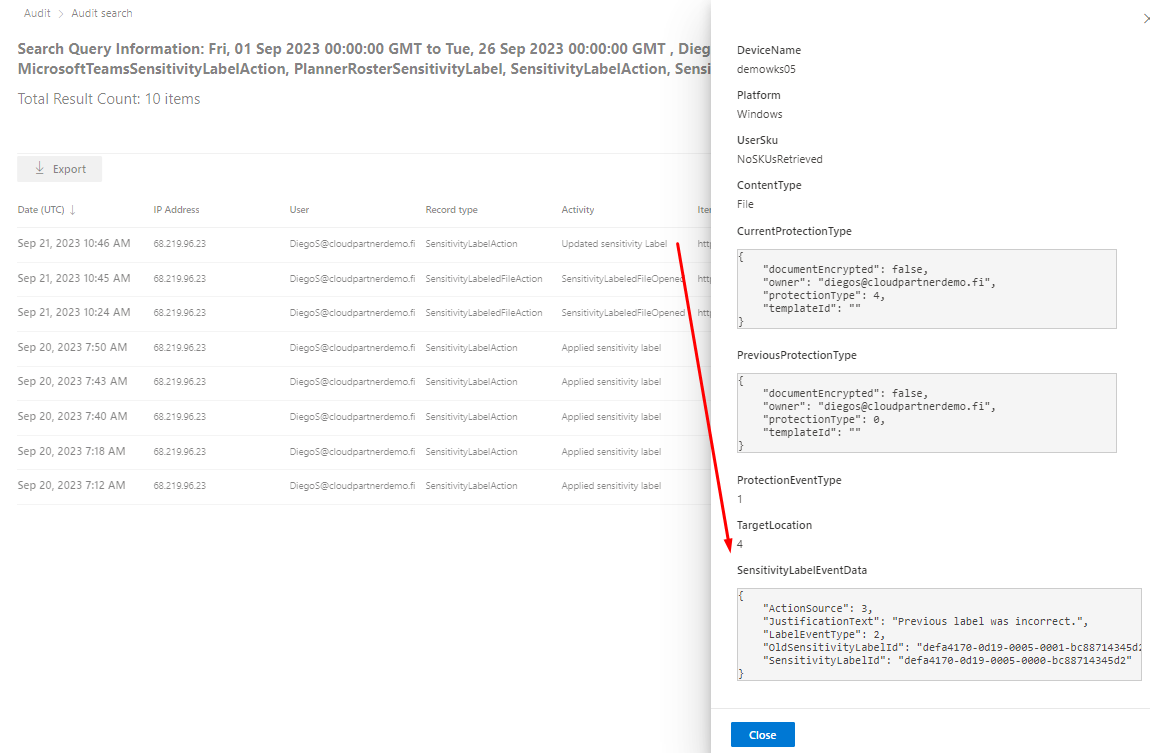The image size is (1150, 753).
Task: Click inside the PreviousProtectionType JSON box
Action: click(926, 413)
